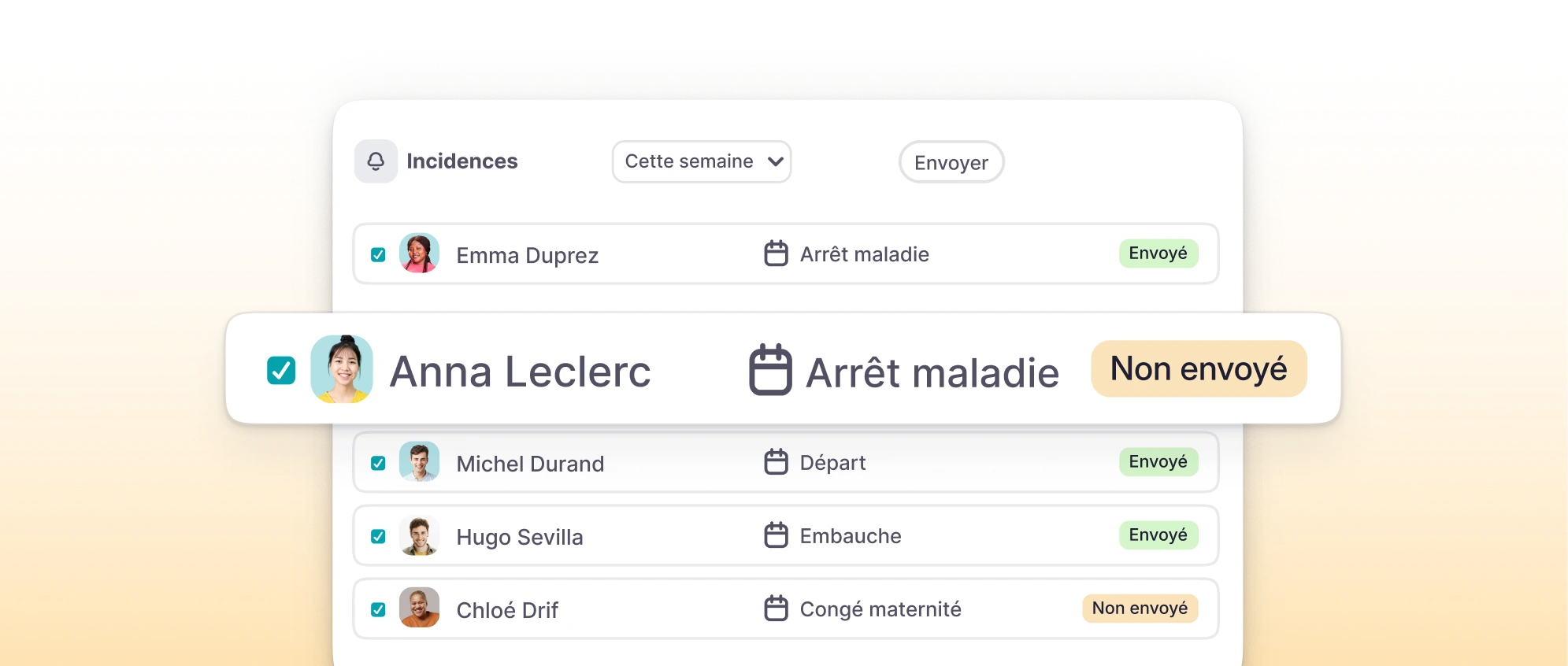Toggle Chloé Drif's selection checkbox
The width and height of the screenshot is (1568, 666).
click(x=379, y=608)
